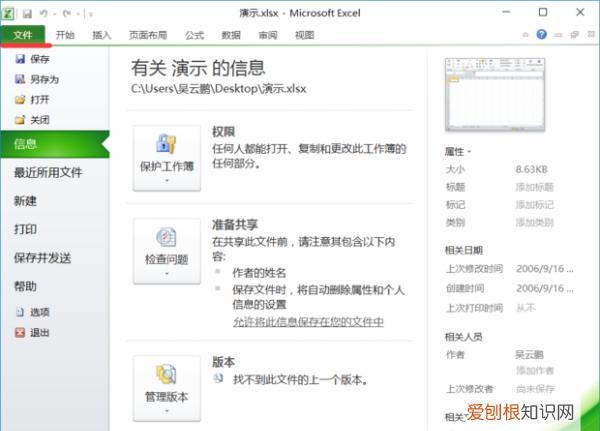Screen dimensions: 600x431
Task: Open Excel 选项 dialog
Action: (33, 312)
